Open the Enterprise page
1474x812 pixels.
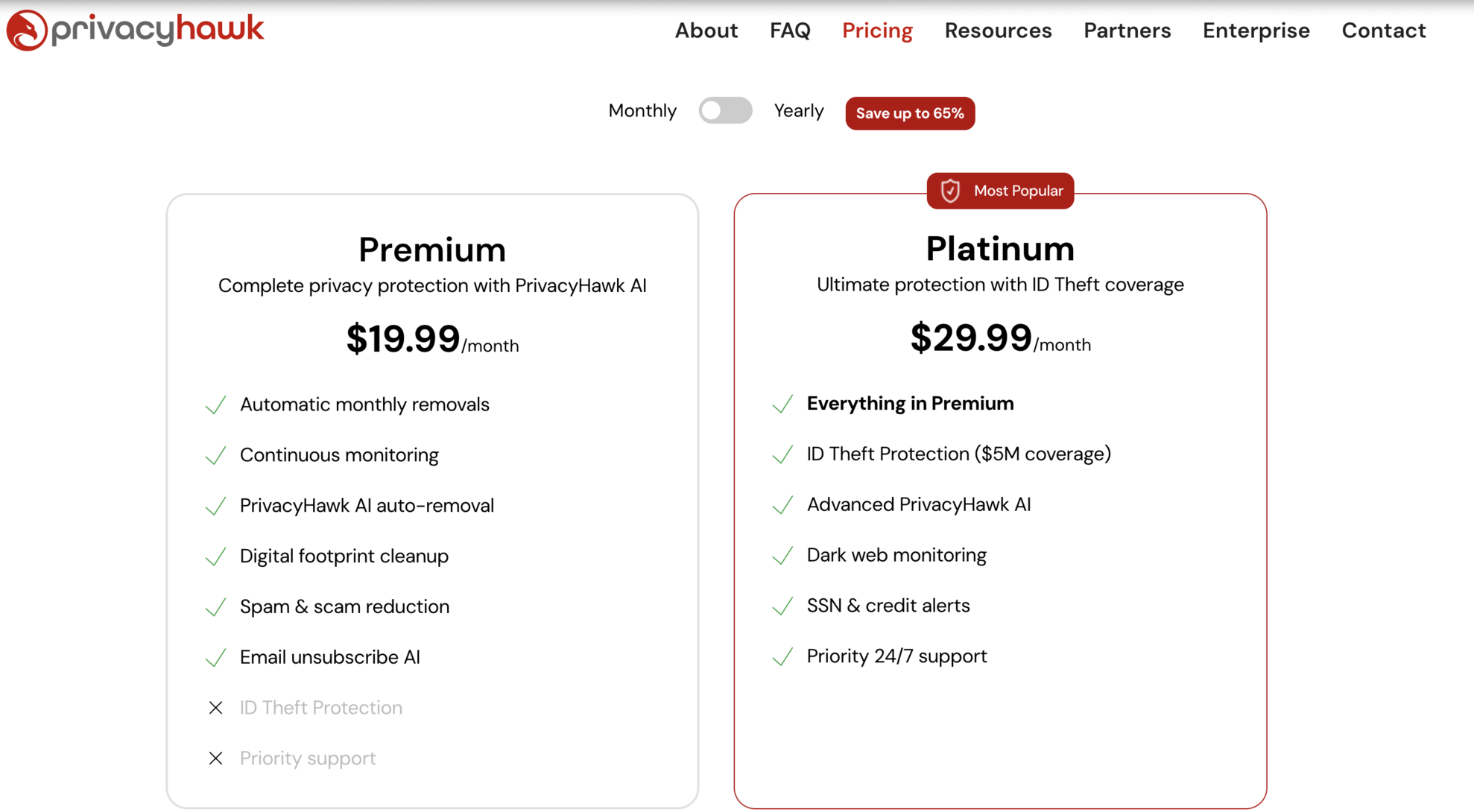tap(1256, 31)
